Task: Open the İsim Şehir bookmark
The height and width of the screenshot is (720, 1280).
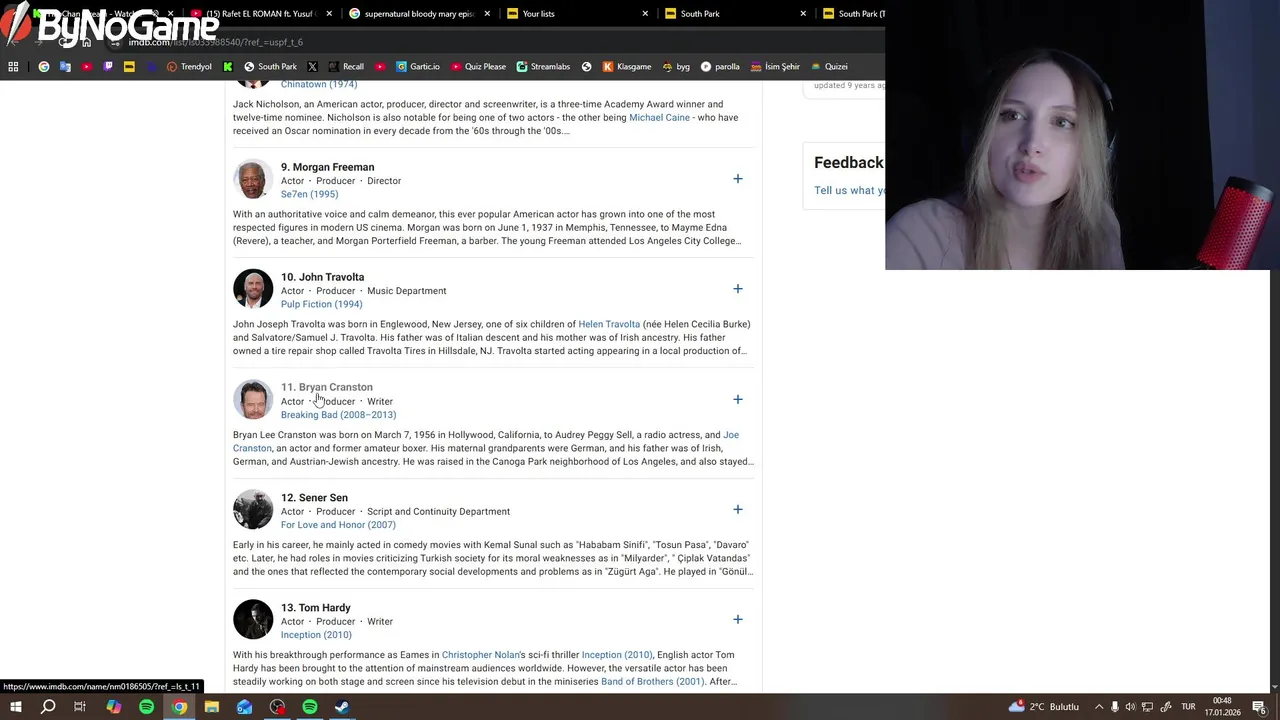Action: (x=775, y=66)
